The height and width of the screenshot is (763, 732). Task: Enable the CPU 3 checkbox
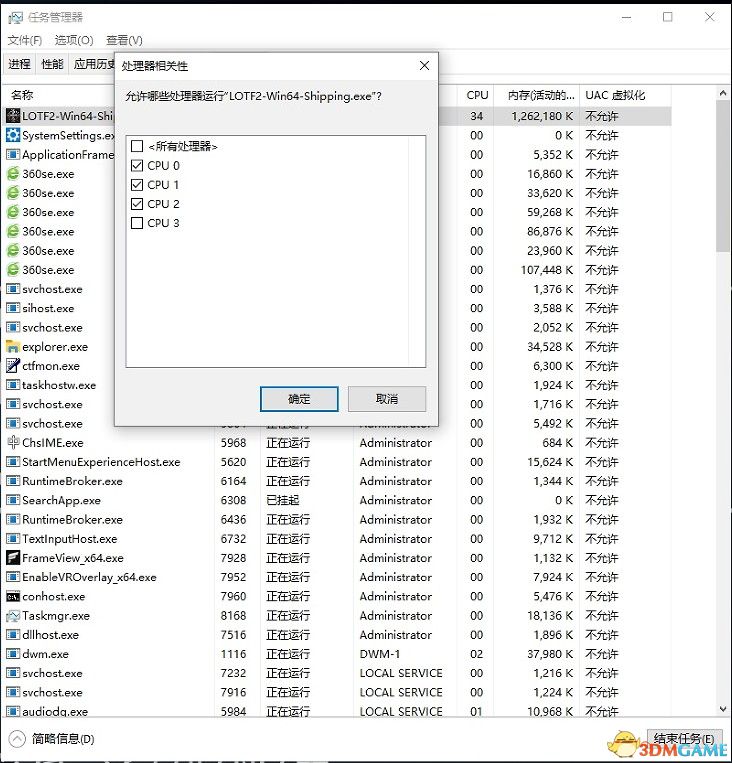(x=137, y=223)
